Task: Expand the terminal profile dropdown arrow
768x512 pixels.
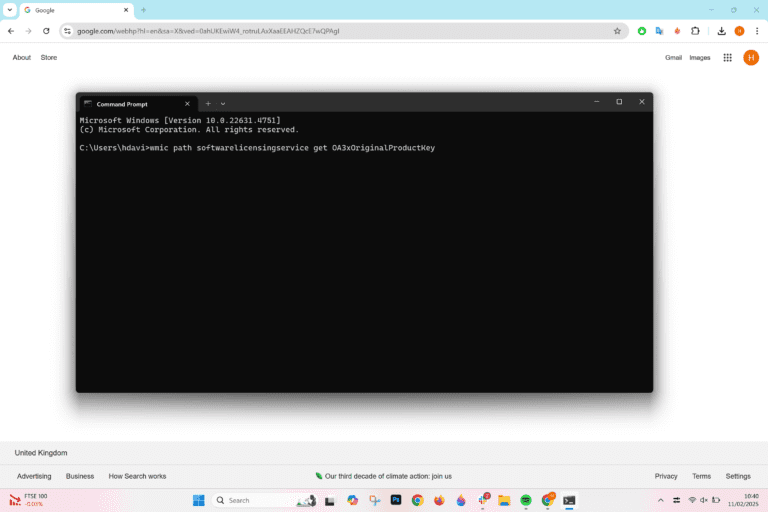Action: (223, 104)
